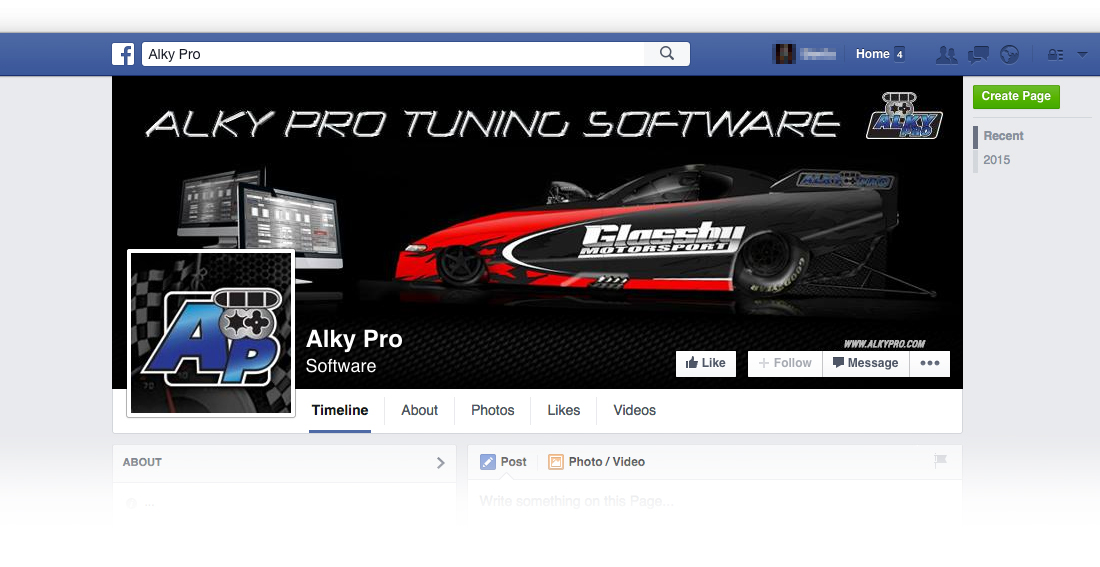Send a Message to Alky Pro
The height and width of the screenshot is (567, 1100).
(866, 363)
